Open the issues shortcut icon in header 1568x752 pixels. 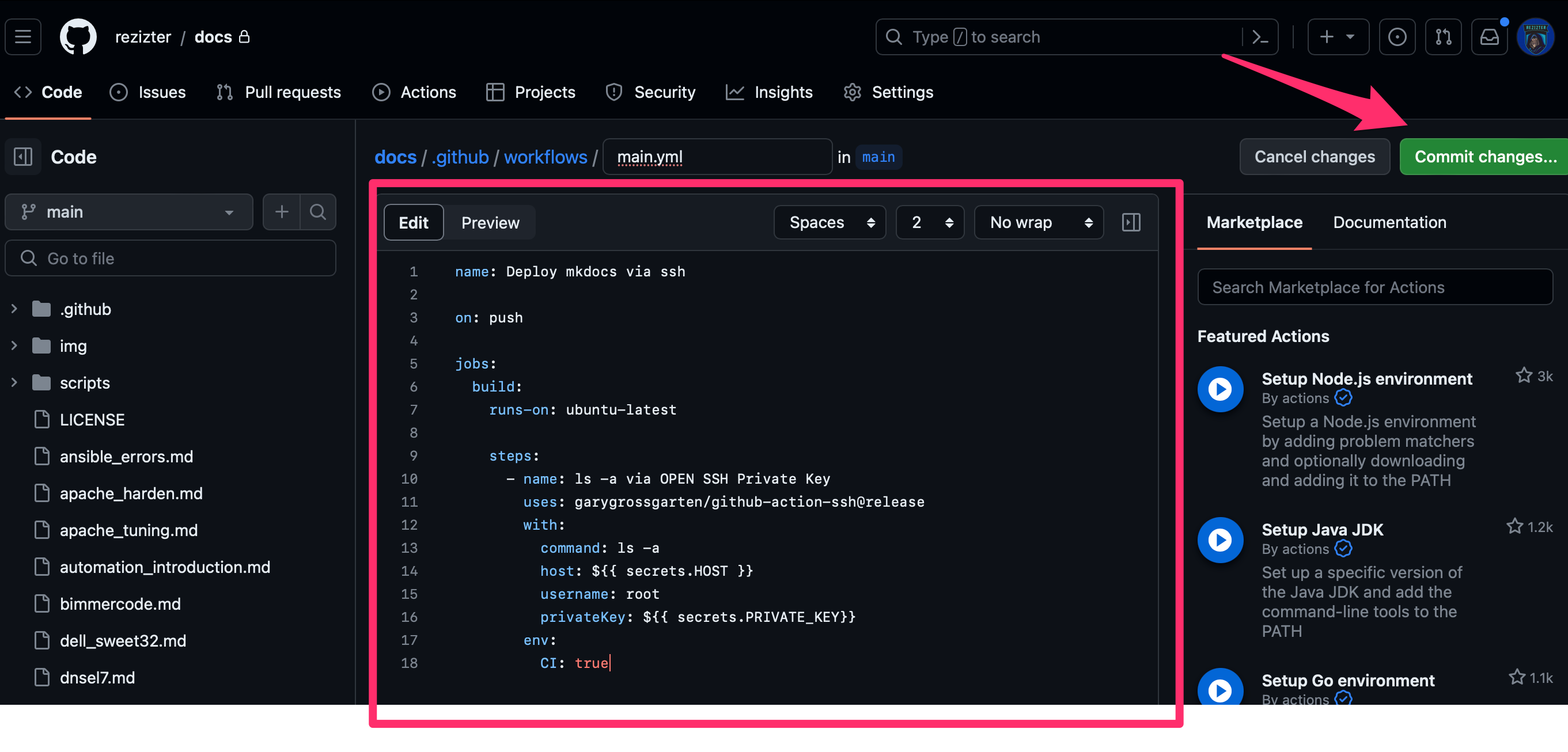coord(1397,37)
